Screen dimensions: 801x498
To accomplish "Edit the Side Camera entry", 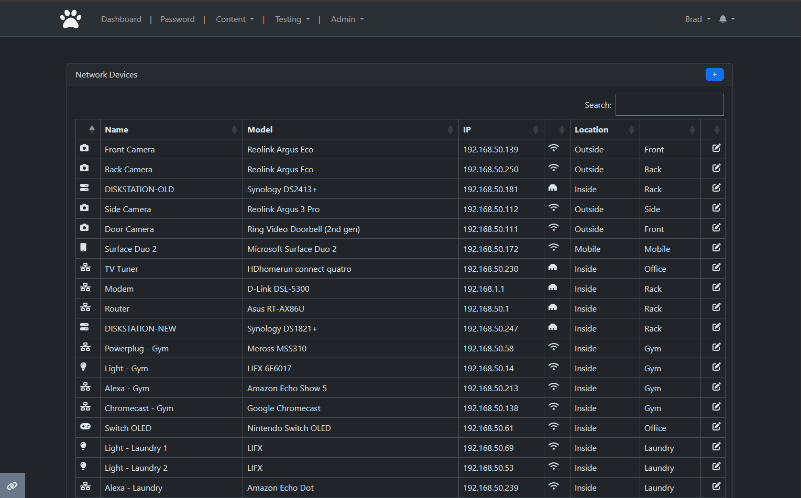I will pyautogui.click(x=716, y=208).
